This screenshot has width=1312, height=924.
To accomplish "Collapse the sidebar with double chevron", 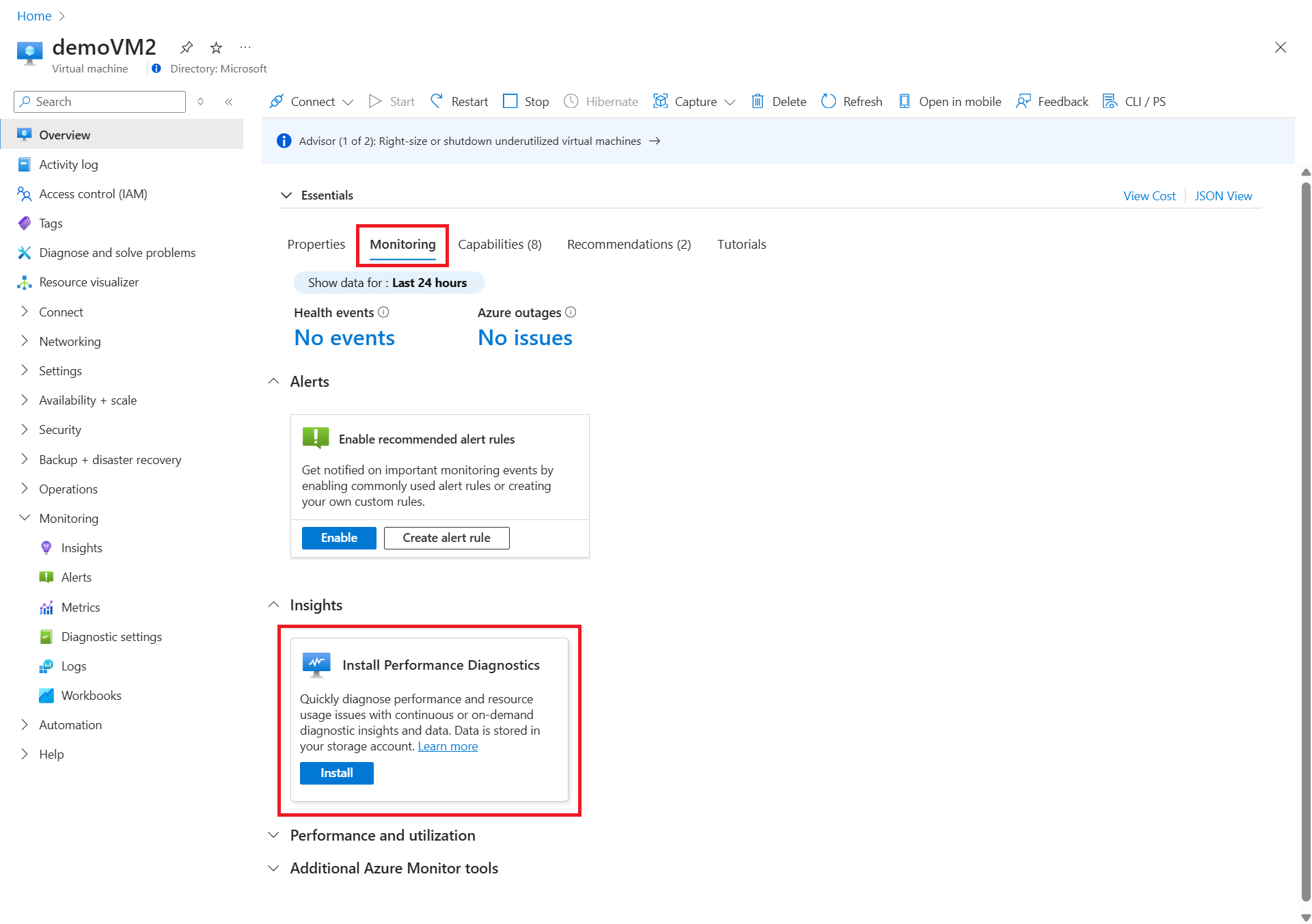I will pos(228,102).
